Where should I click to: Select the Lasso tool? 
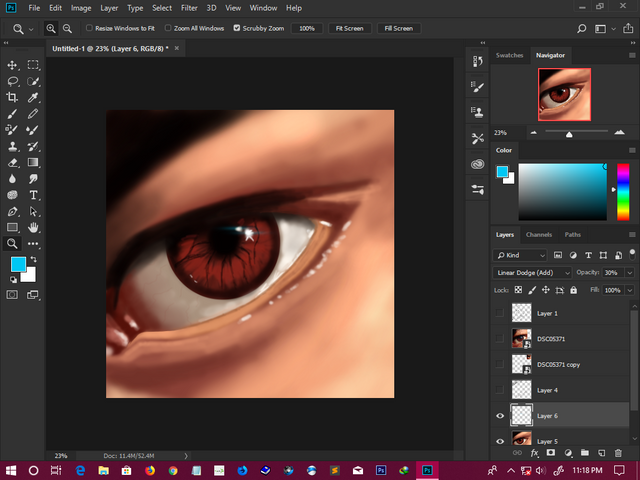tap(12, 82)
